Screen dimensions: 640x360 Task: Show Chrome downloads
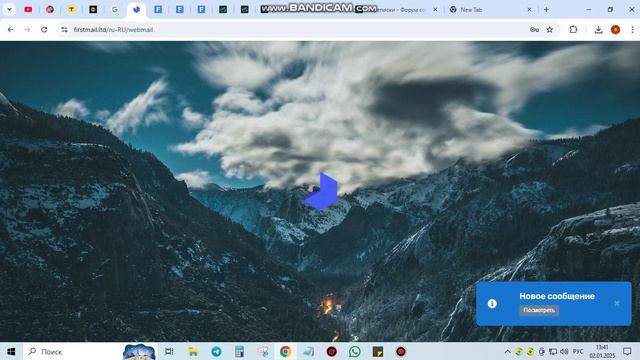click(x=598, y=29)
